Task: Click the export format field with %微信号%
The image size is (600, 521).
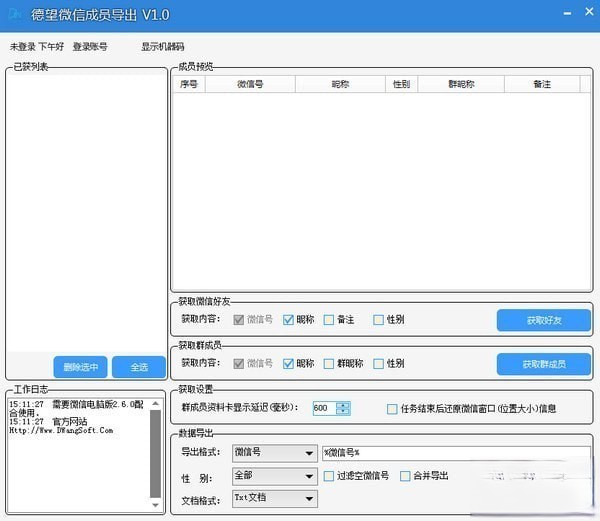Action: coord(456,453)
